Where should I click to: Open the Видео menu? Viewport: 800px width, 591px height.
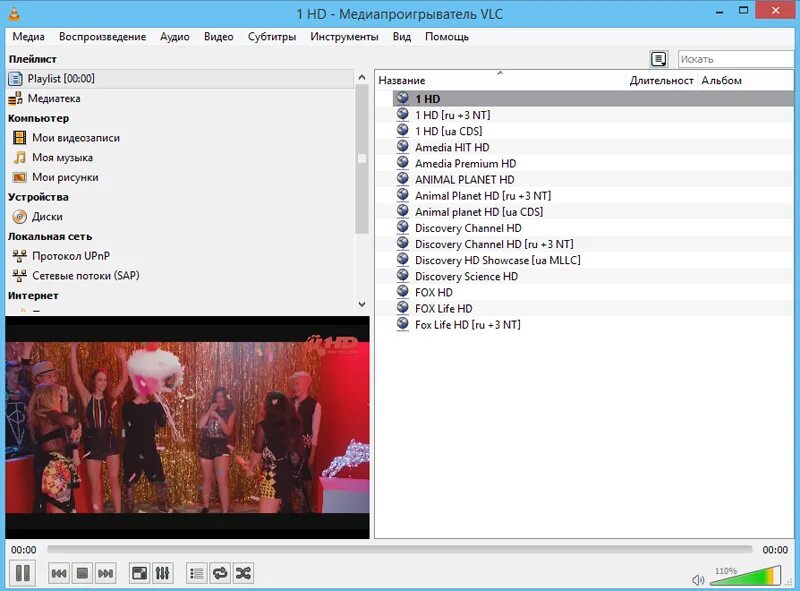218,37
